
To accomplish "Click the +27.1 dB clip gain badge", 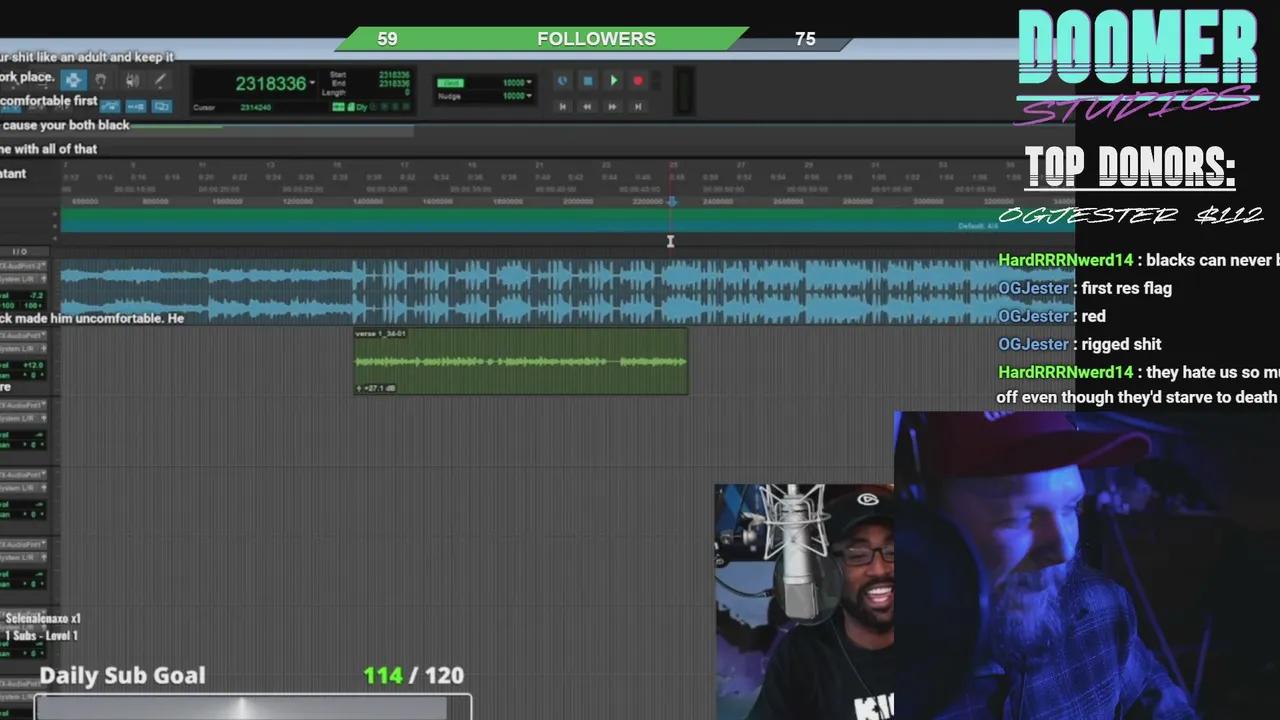I will pyautogui.click(x=376, y=388).
